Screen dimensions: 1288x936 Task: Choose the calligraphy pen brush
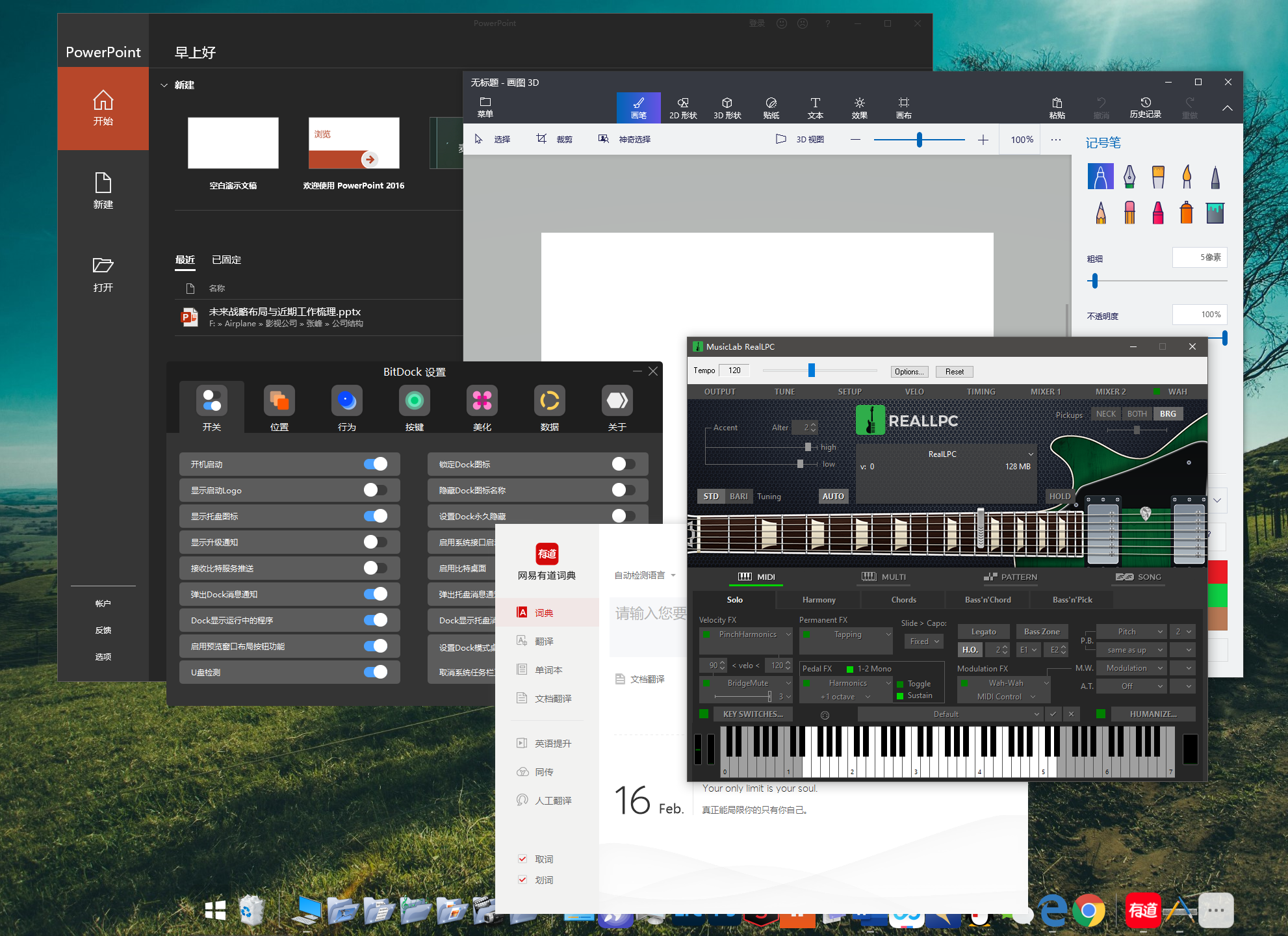tap(1129, 176)
